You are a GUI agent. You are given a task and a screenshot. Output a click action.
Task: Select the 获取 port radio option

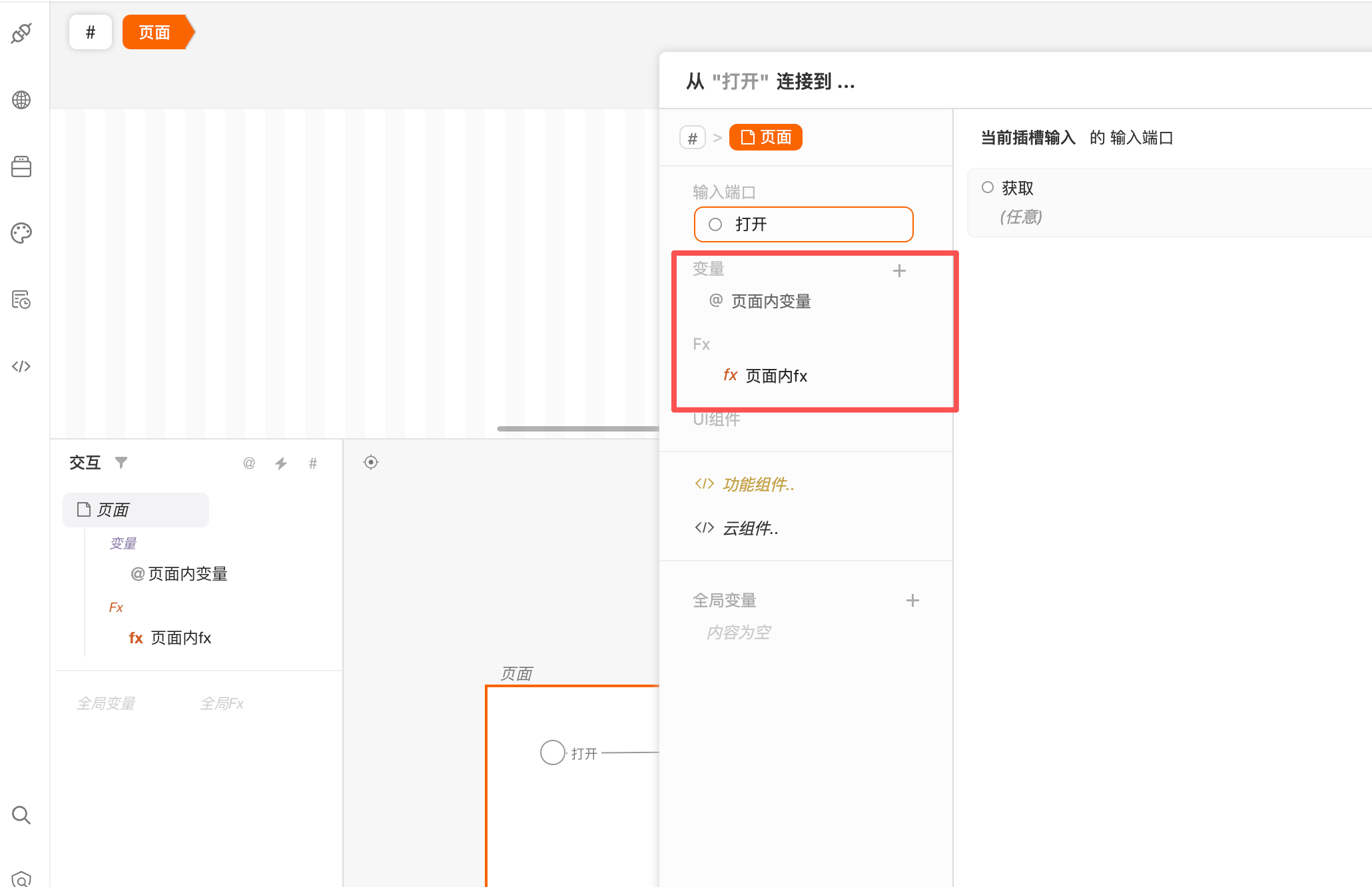tap(988, 188)
